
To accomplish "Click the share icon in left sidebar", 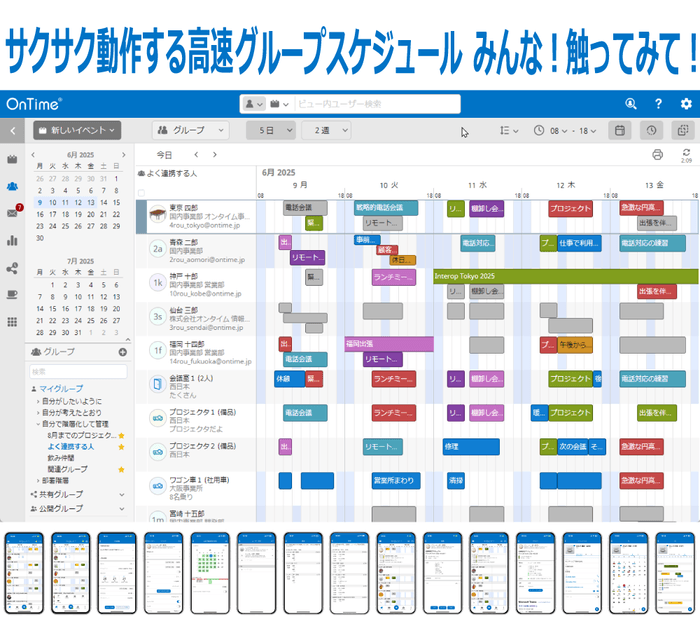I will [13, 267].
